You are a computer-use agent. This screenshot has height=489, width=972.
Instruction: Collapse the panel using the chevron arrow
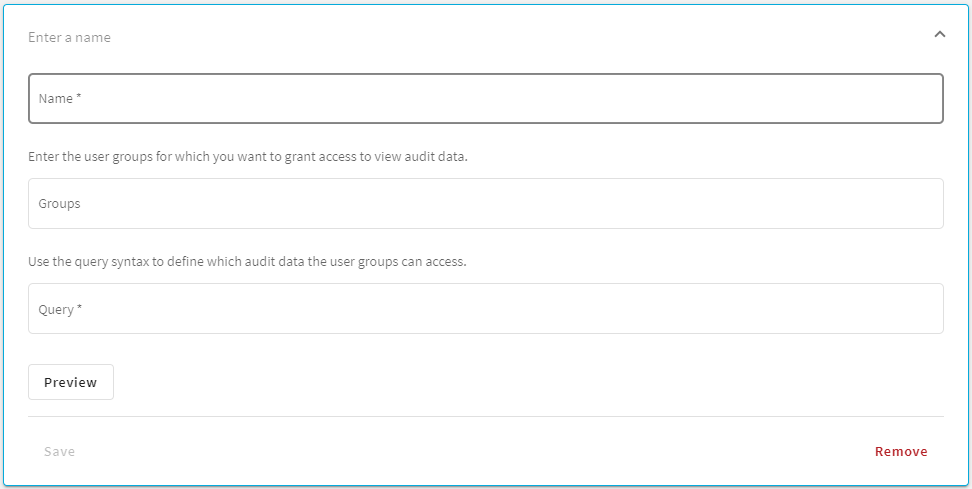pyautogui.click(x=940, y=35)
